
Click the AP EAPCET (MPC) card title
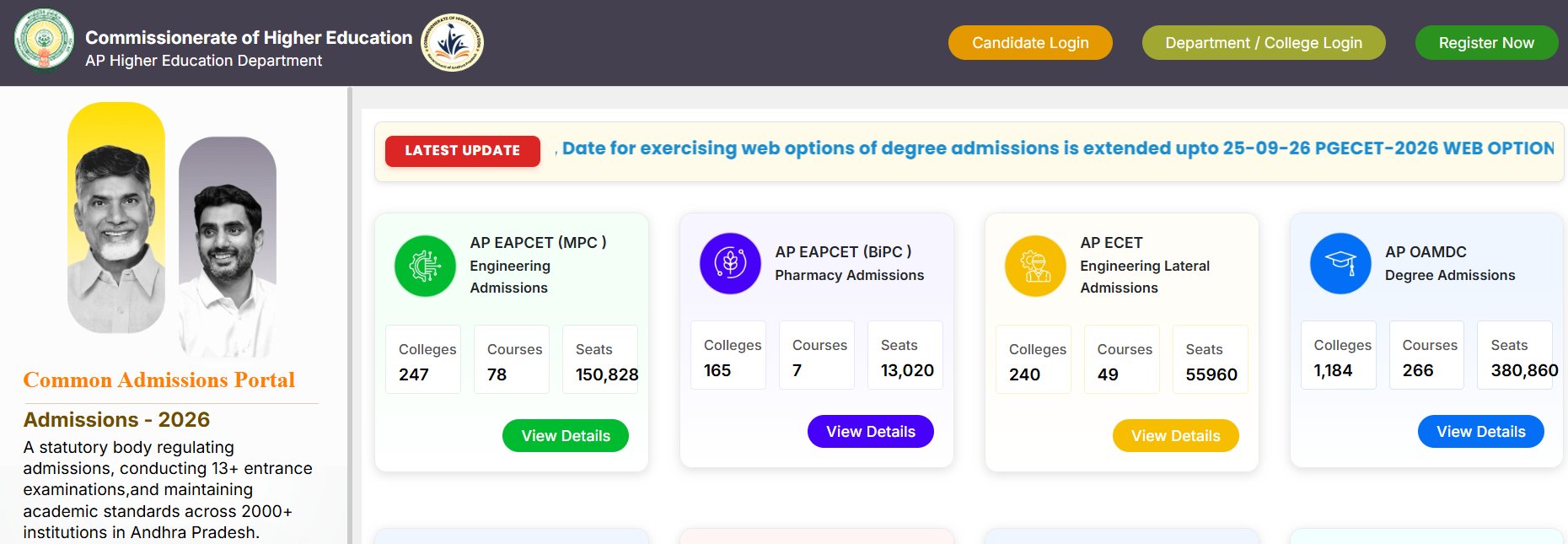tap(538, 243)
